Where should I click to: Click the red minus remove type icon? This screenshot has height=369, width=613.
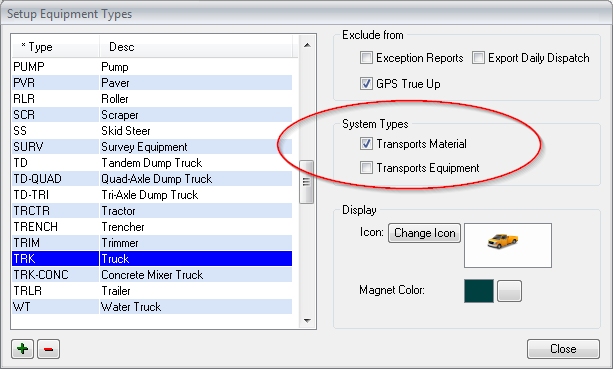coord(48,349)
